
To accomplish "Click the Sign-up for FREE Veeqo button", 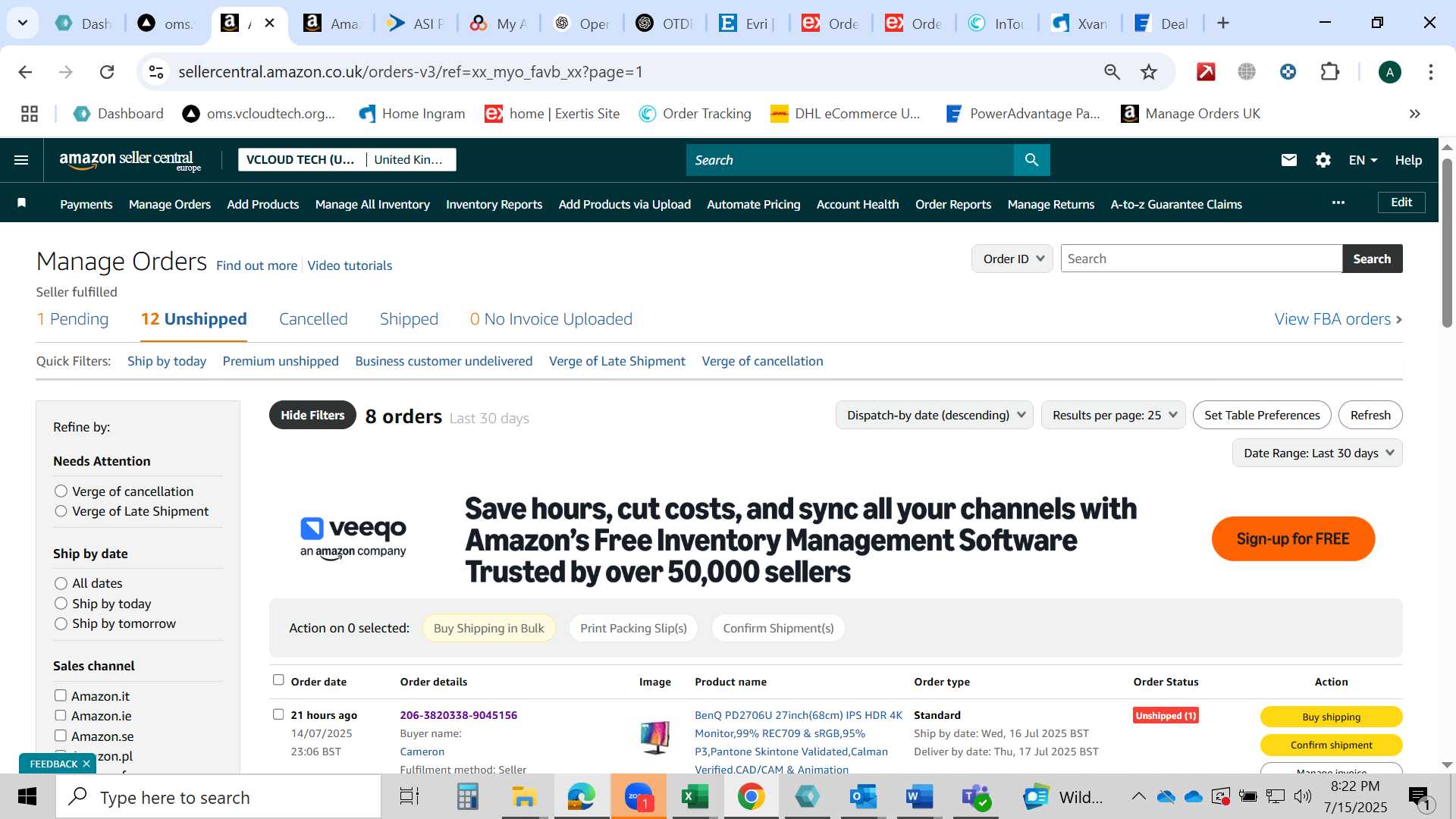I will (x=1293, y=539).
